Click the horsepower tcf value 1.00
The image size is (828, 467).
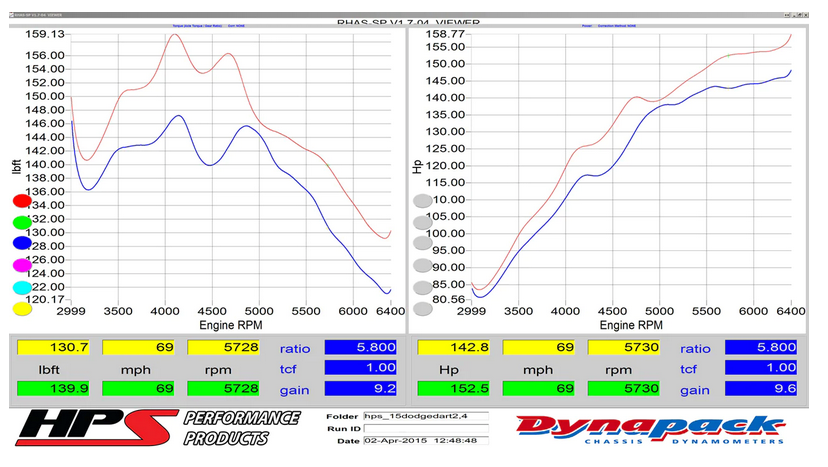[x=362, y=368]
